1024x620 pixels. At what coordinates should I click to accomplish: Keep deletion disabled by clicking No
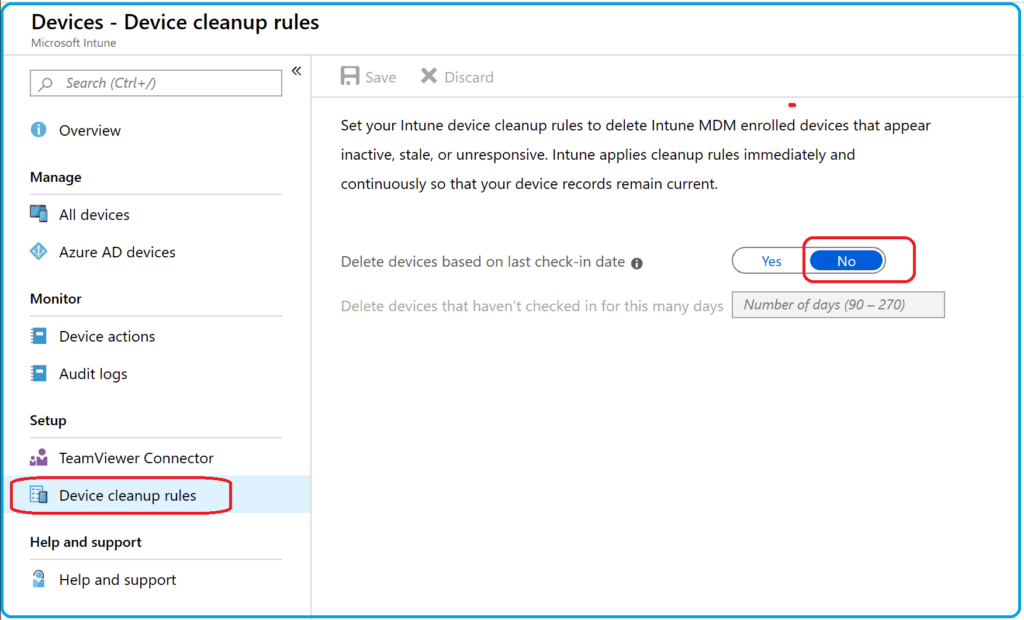(846, 260)
